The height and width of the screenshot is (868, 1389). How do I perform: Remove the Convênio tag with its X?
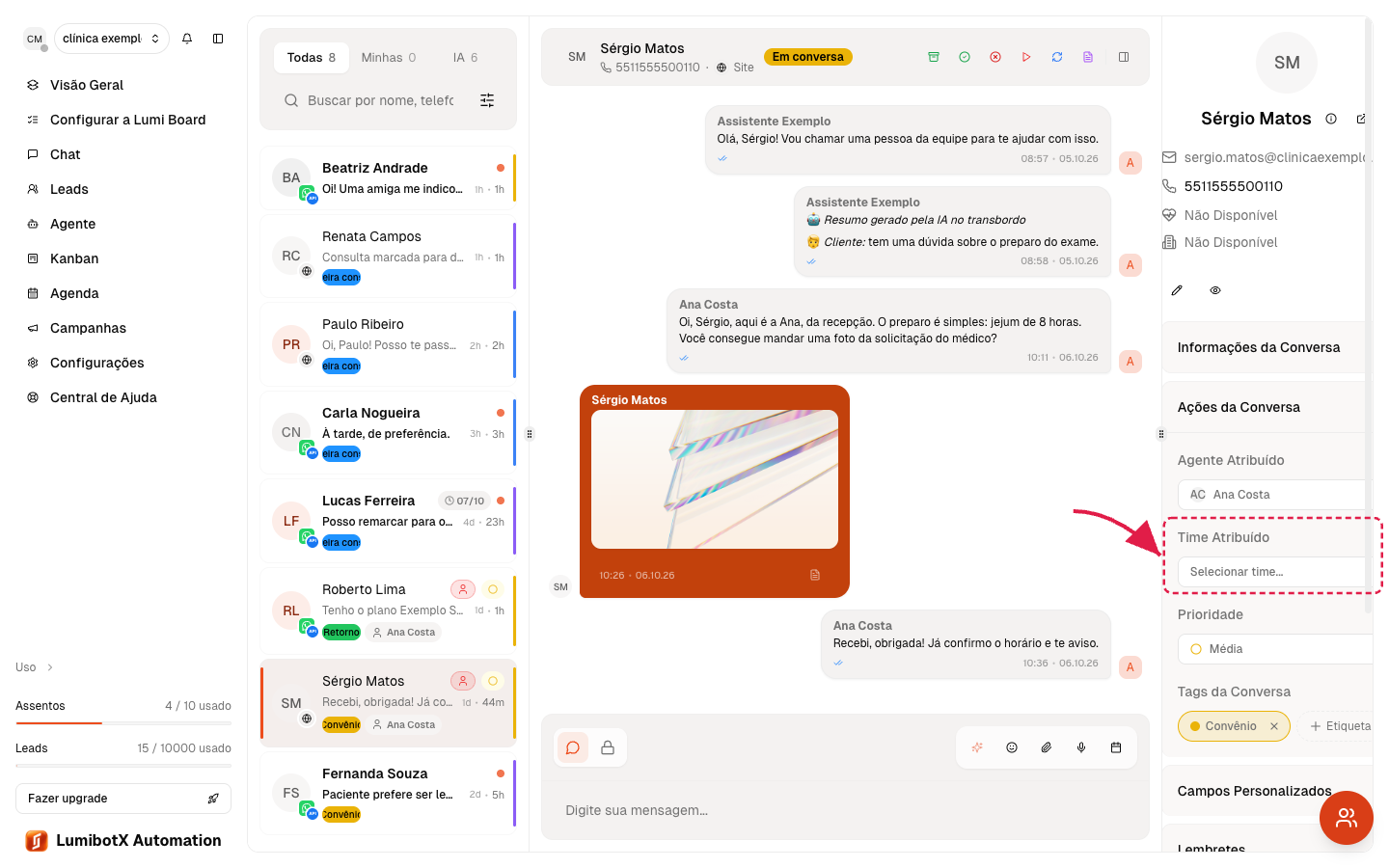1274,726
